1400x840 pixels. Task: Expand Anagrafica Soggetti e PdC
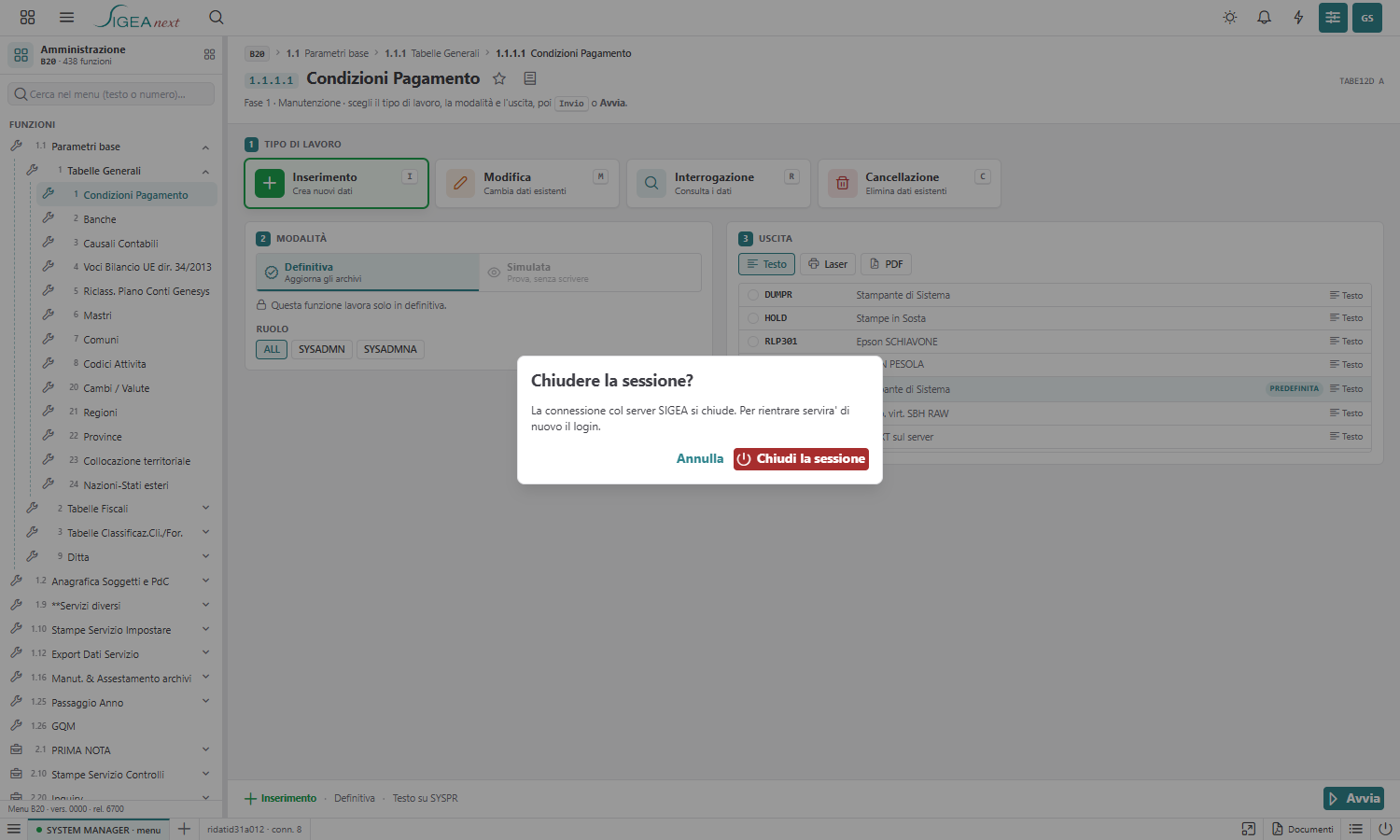tap(205, 581)
